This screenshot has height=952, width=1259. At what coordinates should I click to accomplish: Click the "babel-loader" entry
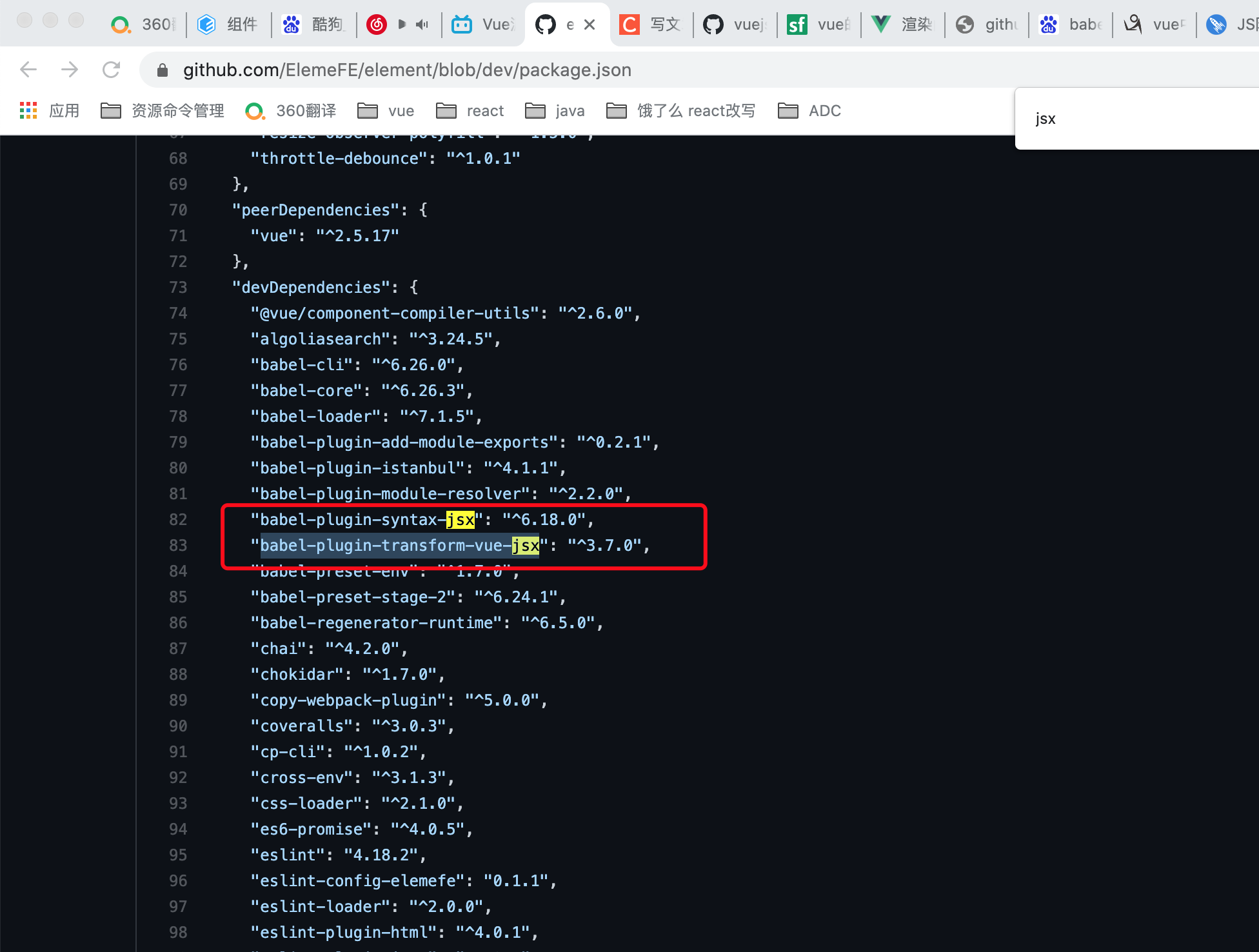coord(366,417)
